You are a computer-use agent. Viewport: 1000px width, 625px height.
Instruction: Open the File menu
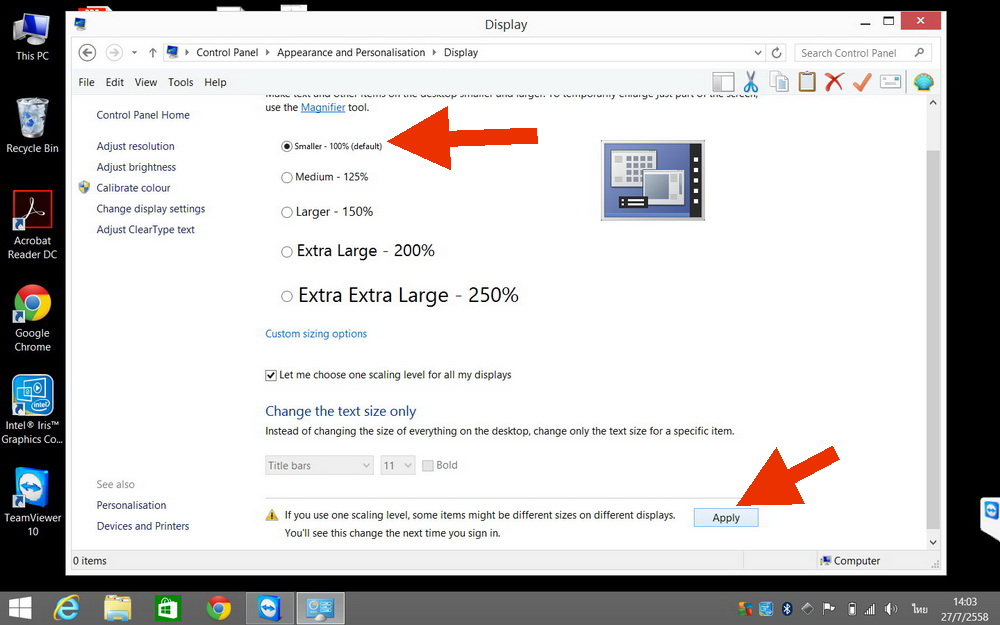86,82
